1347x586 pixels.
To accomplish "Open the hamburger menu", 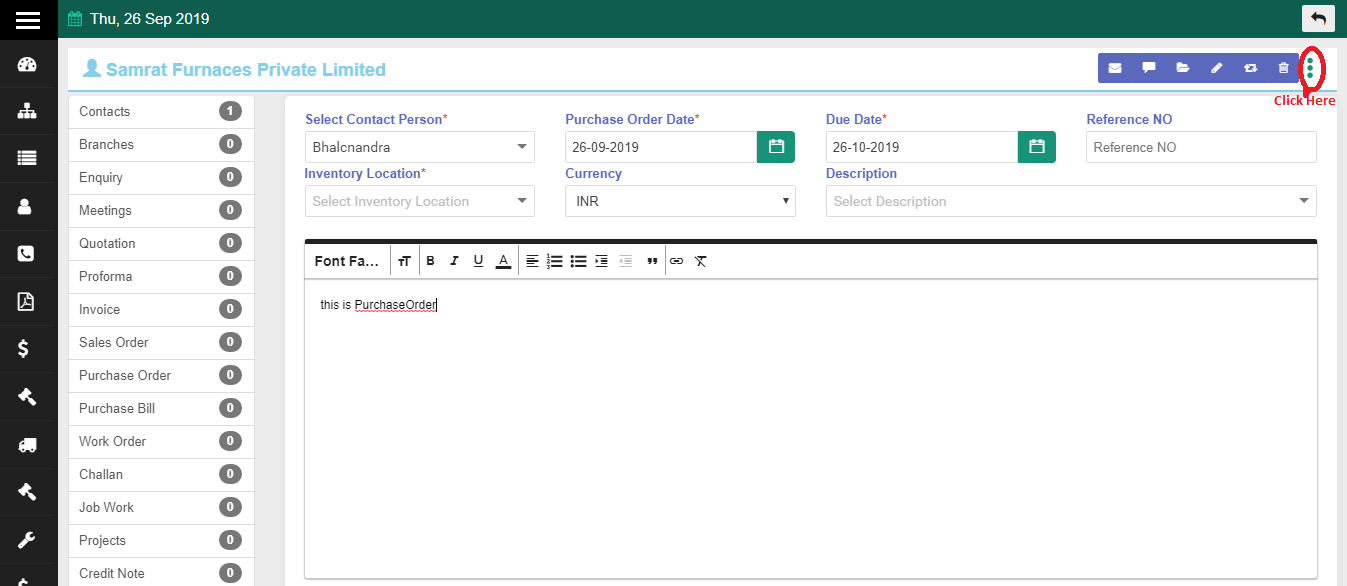I will [28, 19].
